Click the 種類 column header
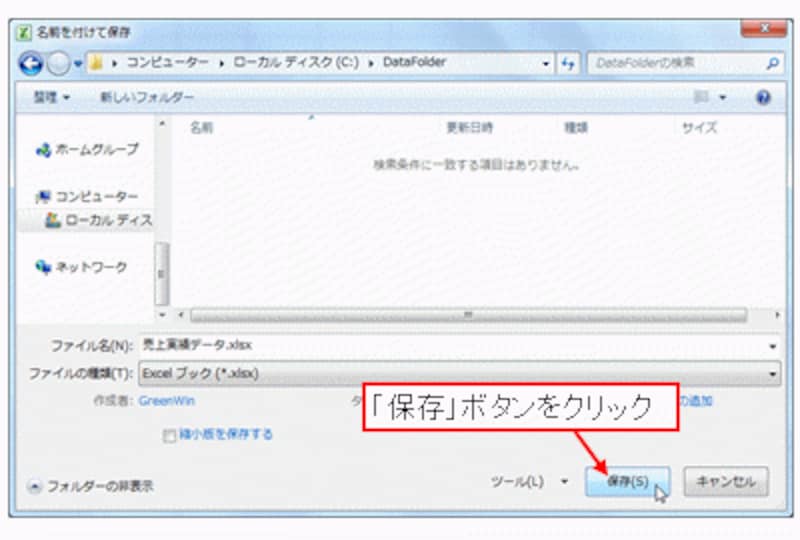 coord(577,128)
